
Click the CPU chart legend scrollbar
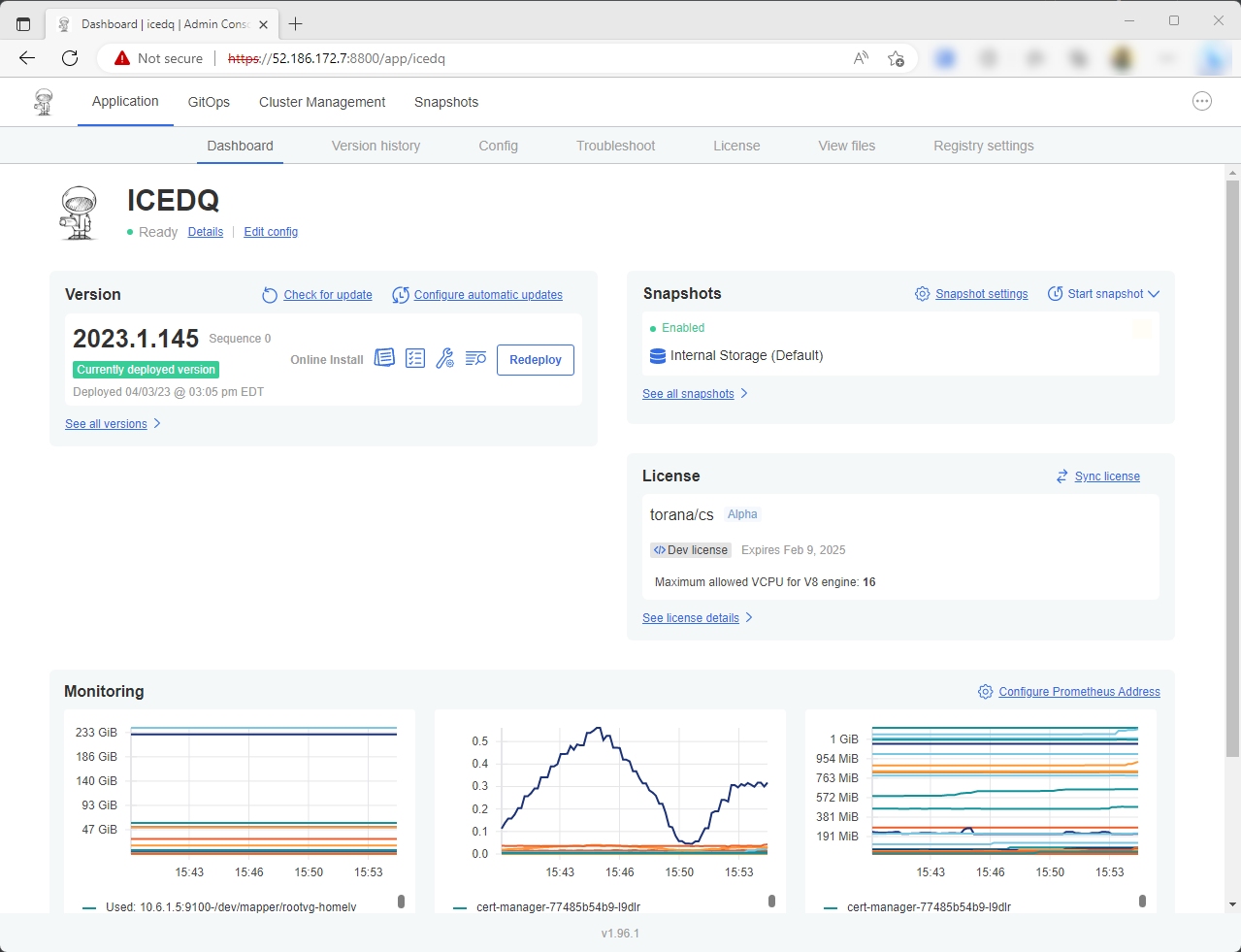point(771,902)
